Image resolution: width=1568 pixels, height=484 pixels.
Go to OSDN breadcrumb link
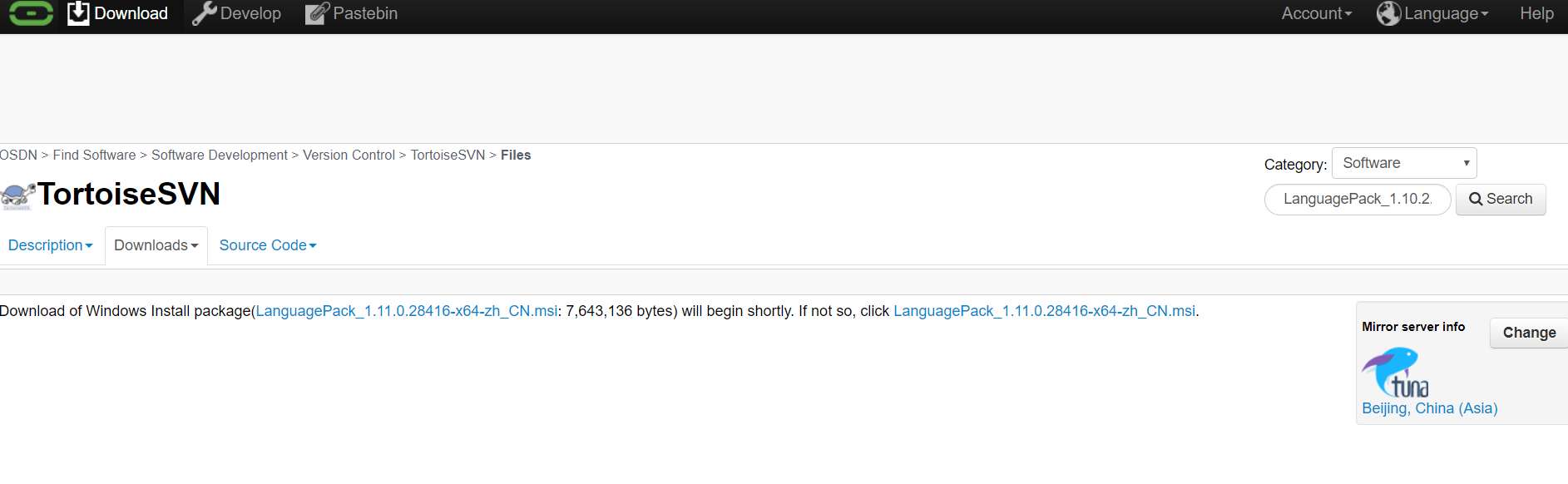18,156
